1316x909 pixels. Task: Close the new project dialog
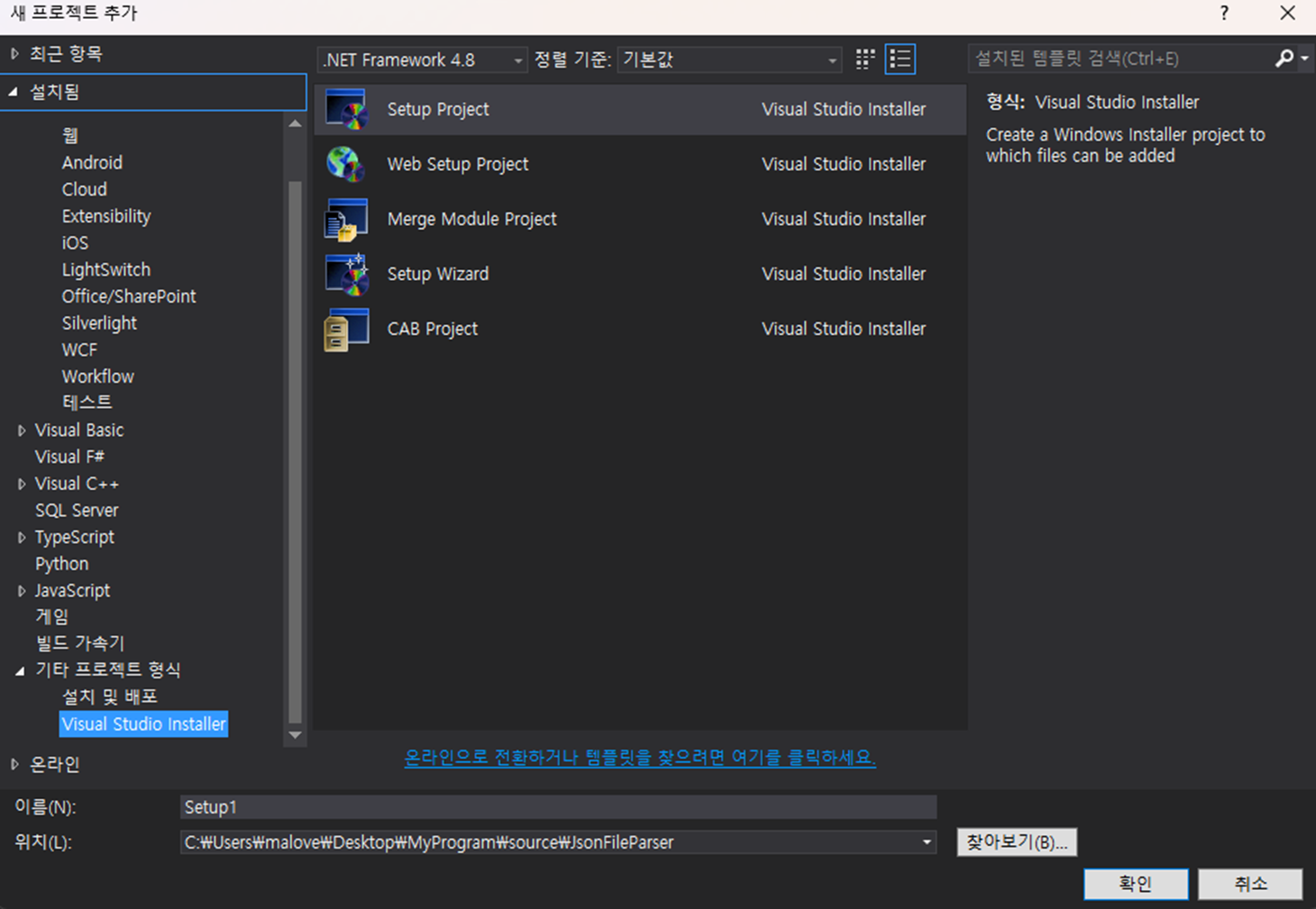coord(1288,13)
